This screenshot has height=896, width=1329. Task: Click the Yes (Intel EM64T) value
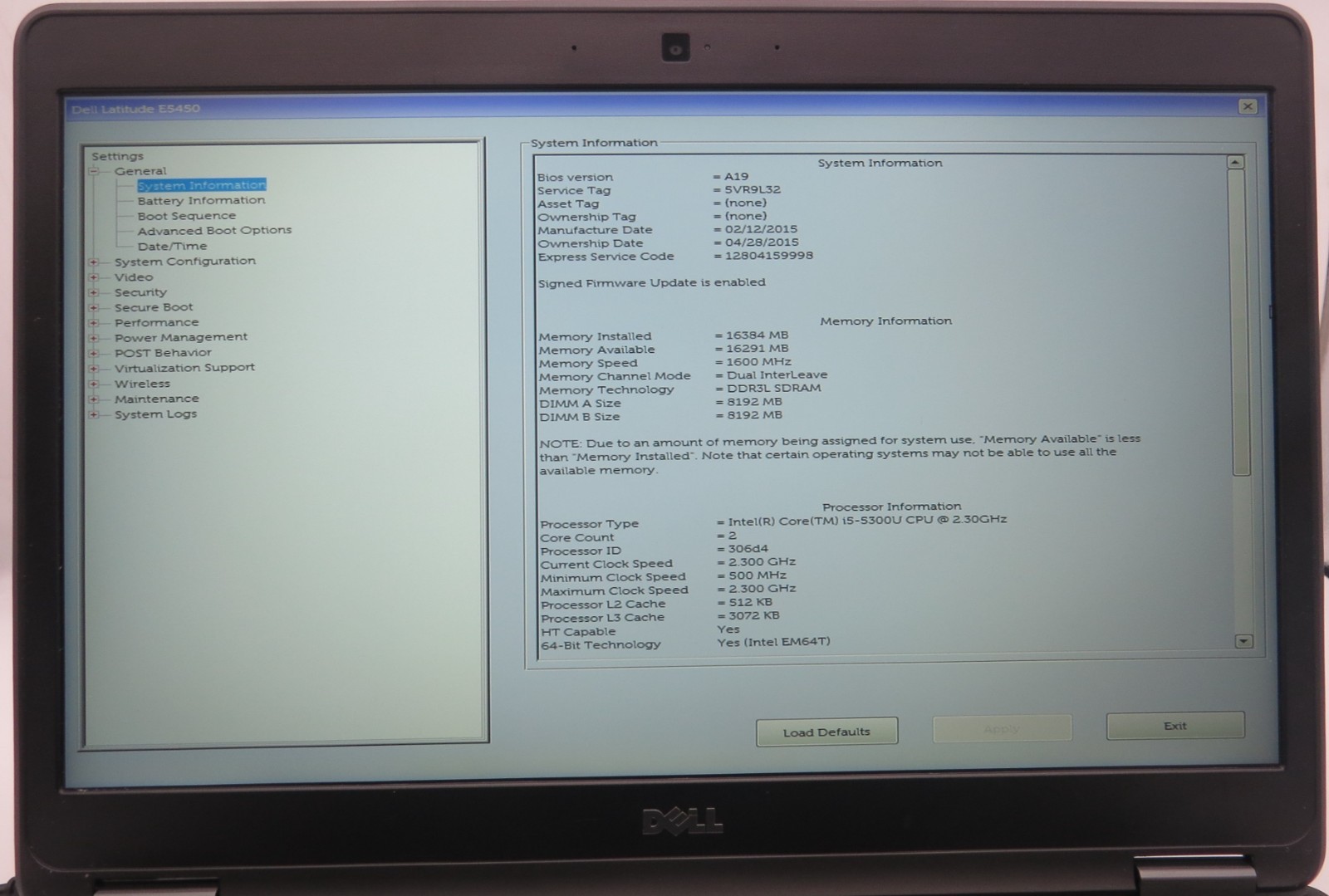(x=773, y=642)
